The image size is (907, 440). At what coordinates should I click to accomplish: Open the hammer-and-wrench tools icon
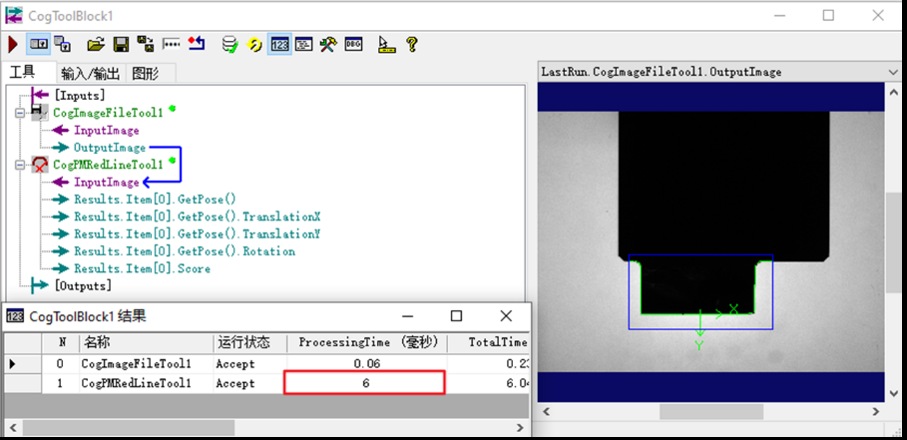329,45
